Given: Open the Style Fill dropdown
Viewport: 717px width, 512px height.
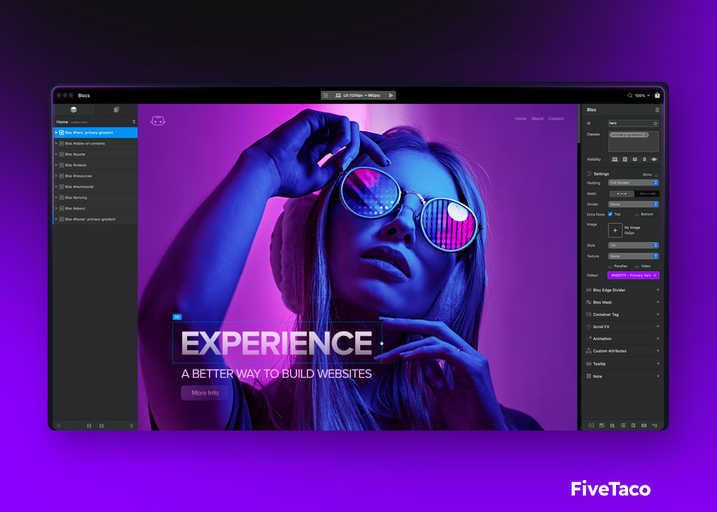Looking at the screenshot, I should (x=633, y=245).
